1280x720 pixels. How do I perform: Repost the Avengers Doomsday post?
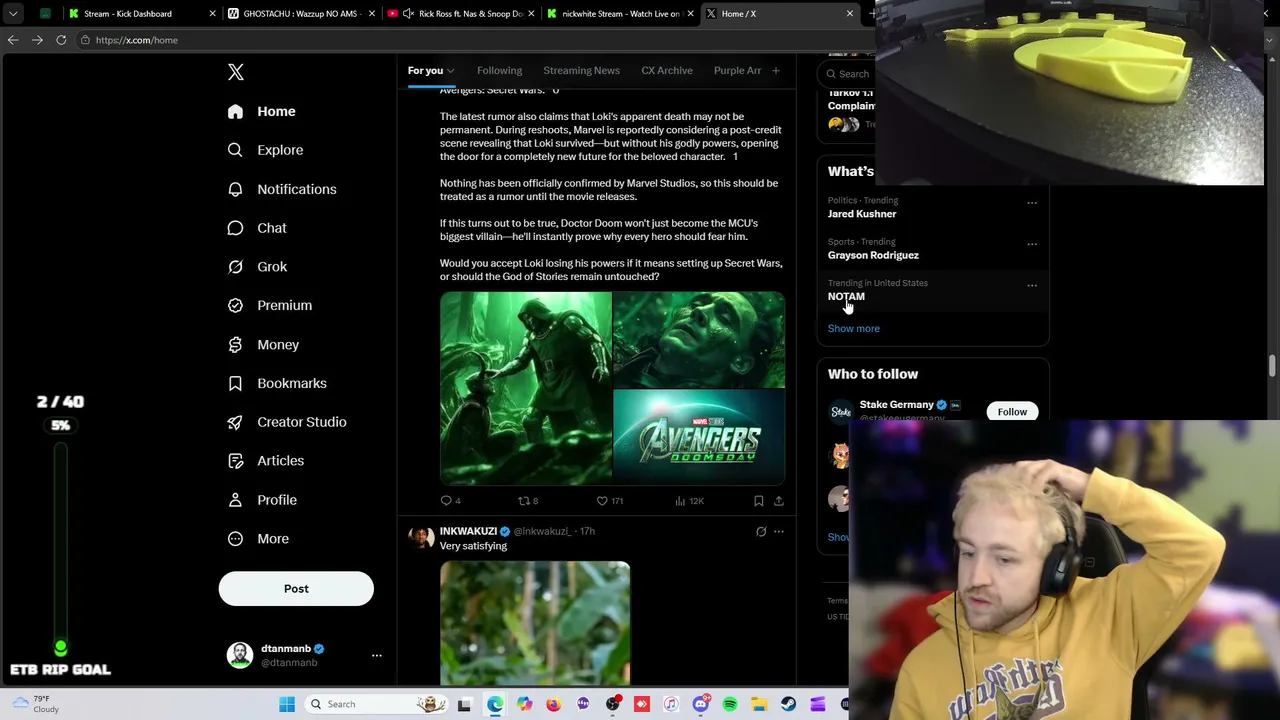click(528, 501)
